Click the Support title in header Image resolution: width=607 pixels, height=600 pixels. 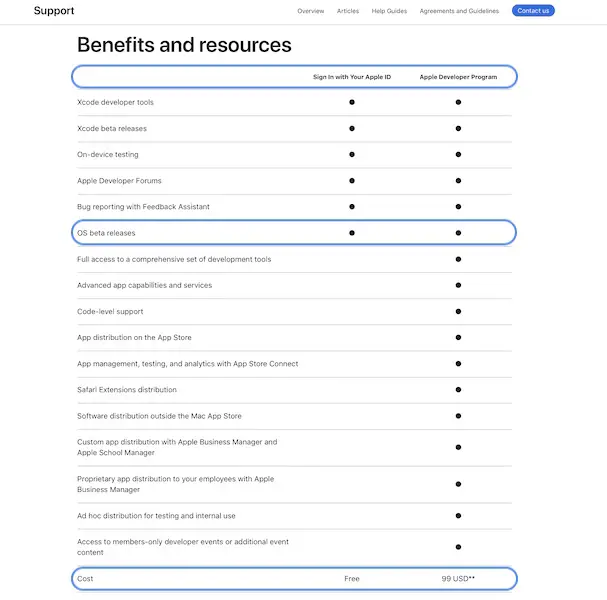pyautogui.click(x=54, y=11)
